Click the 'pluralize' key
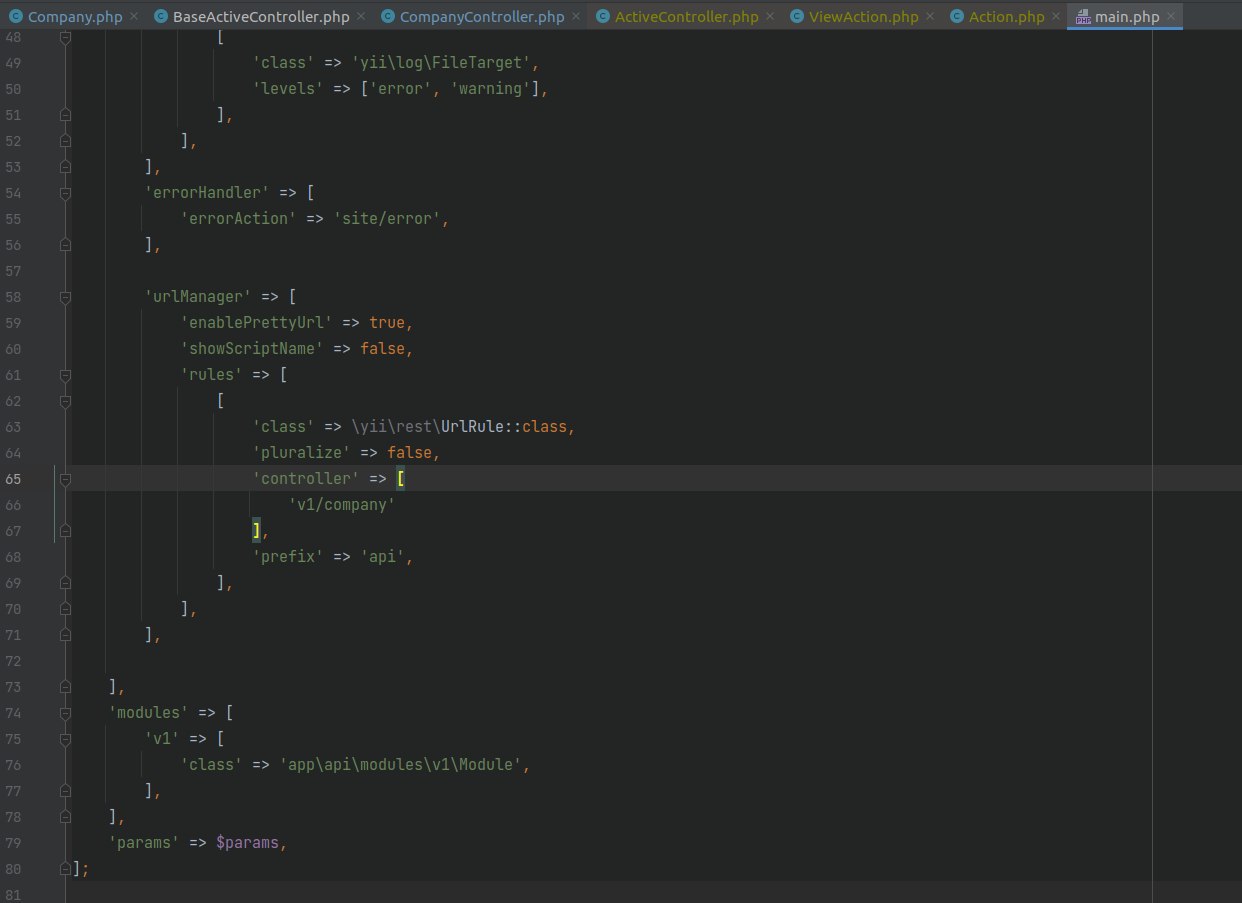This screenshot has width=1242, height=903. [x=301, y=453]
